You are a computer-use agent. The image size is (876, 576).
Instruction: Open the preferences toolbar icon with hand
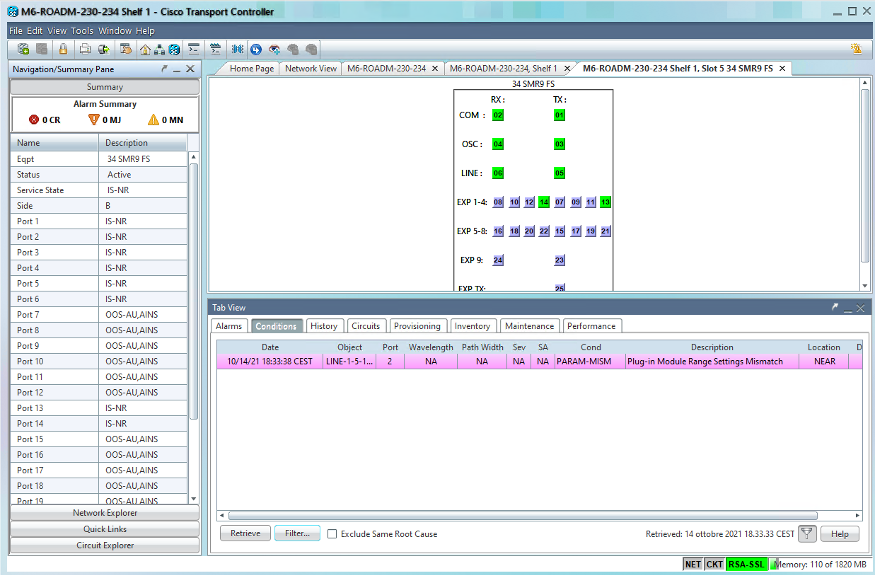(x=126, y=49)
